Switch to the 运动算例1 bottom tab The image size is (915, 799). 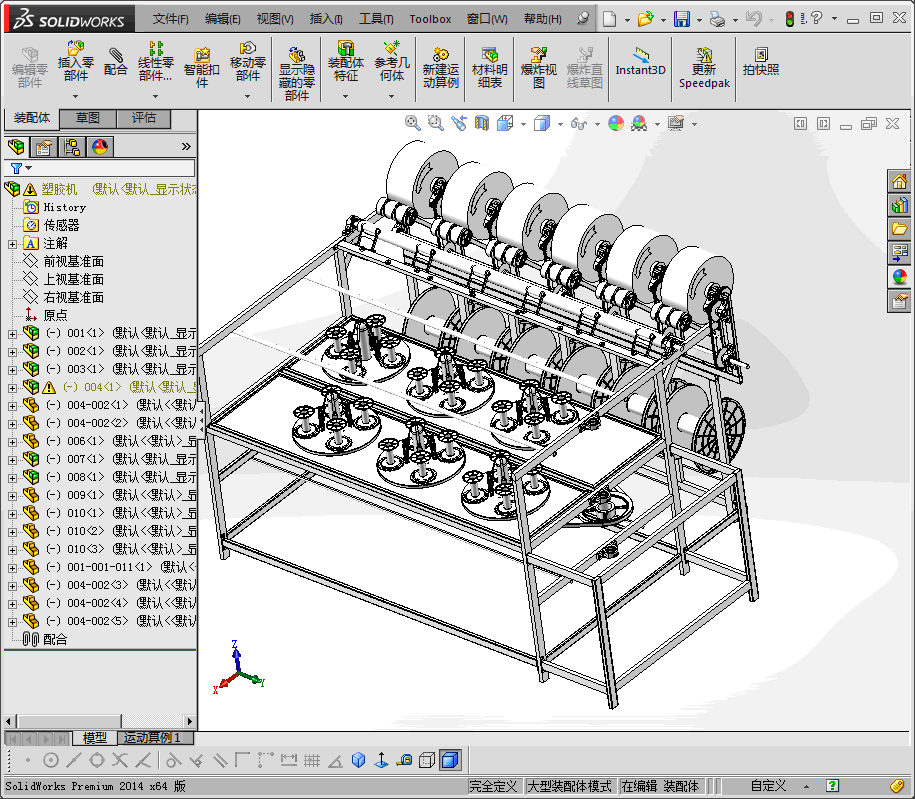[152, 738]
